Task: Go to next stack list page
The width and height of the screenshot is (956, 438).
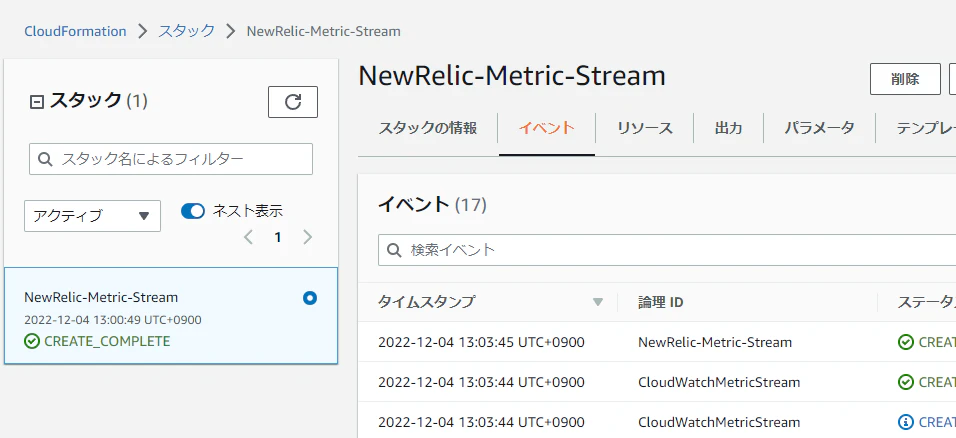Action: tap(307, 237)
